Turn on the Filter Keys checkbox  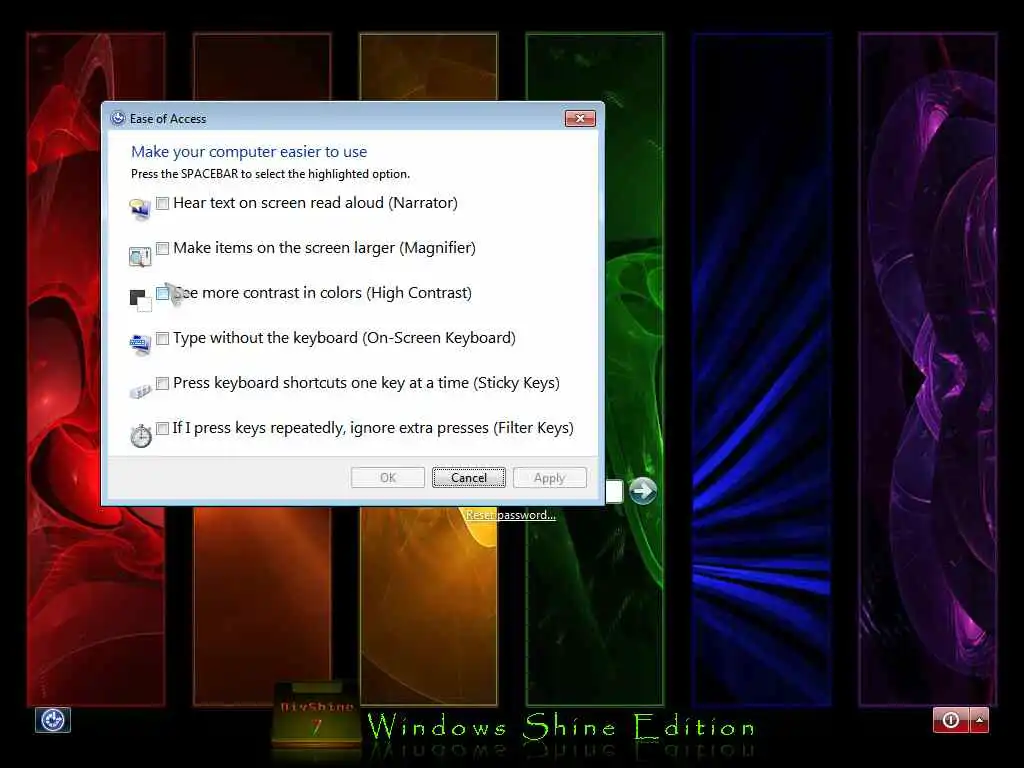162,428
